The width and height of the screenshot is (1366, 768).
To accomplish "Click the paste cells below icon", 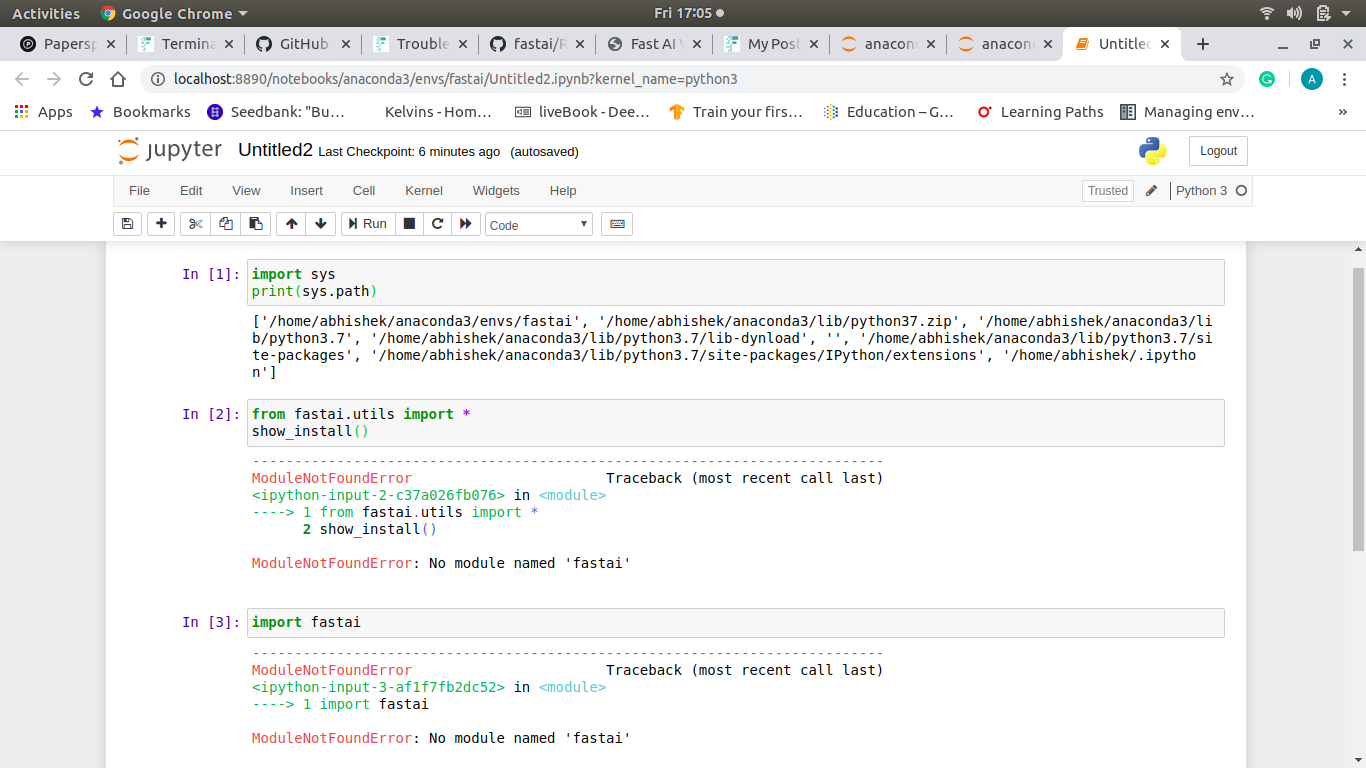I will click(x=256, y=224).
